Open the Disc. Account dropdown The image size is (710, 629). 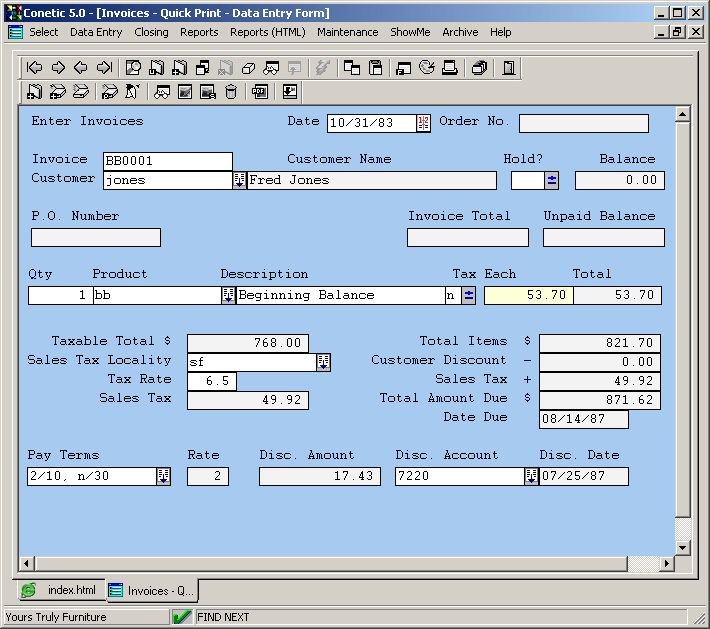(x=531, y=476)
